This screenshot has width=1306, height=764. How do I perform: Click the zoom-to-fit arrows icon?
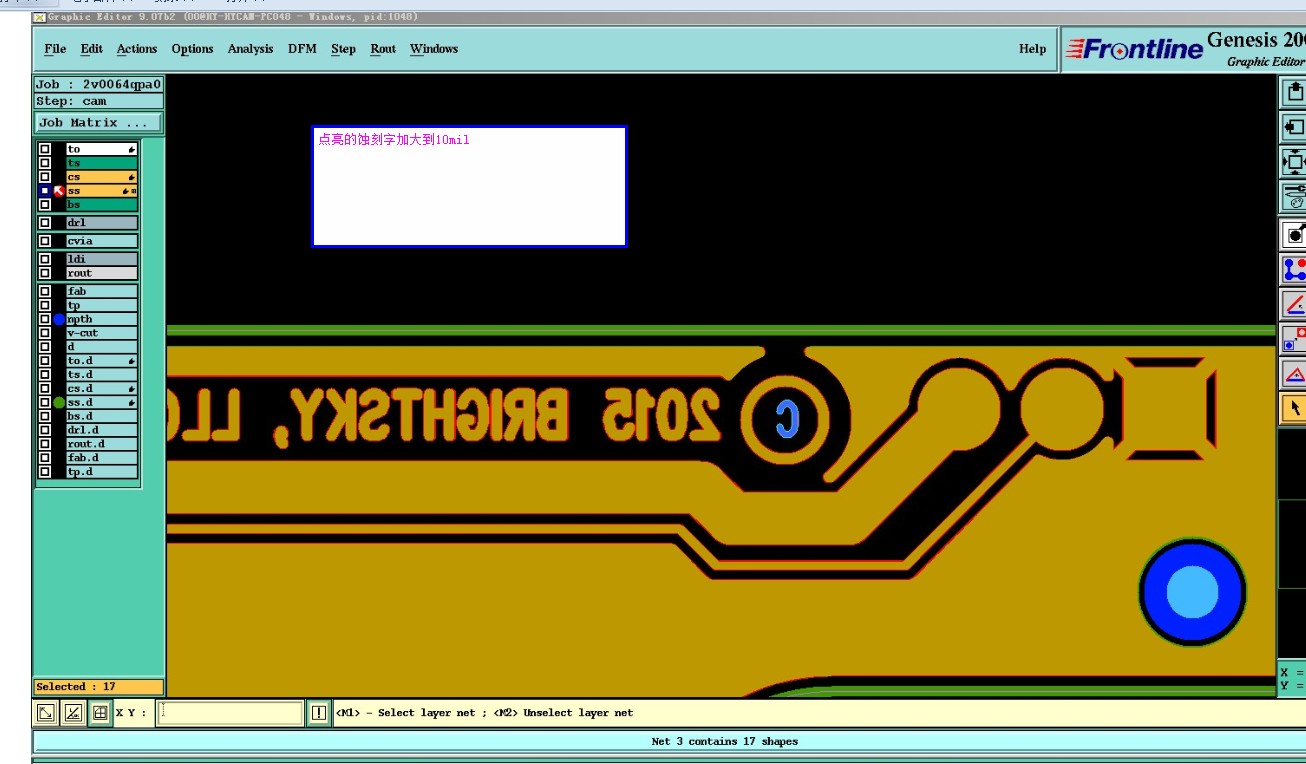tap(1294, 161)
